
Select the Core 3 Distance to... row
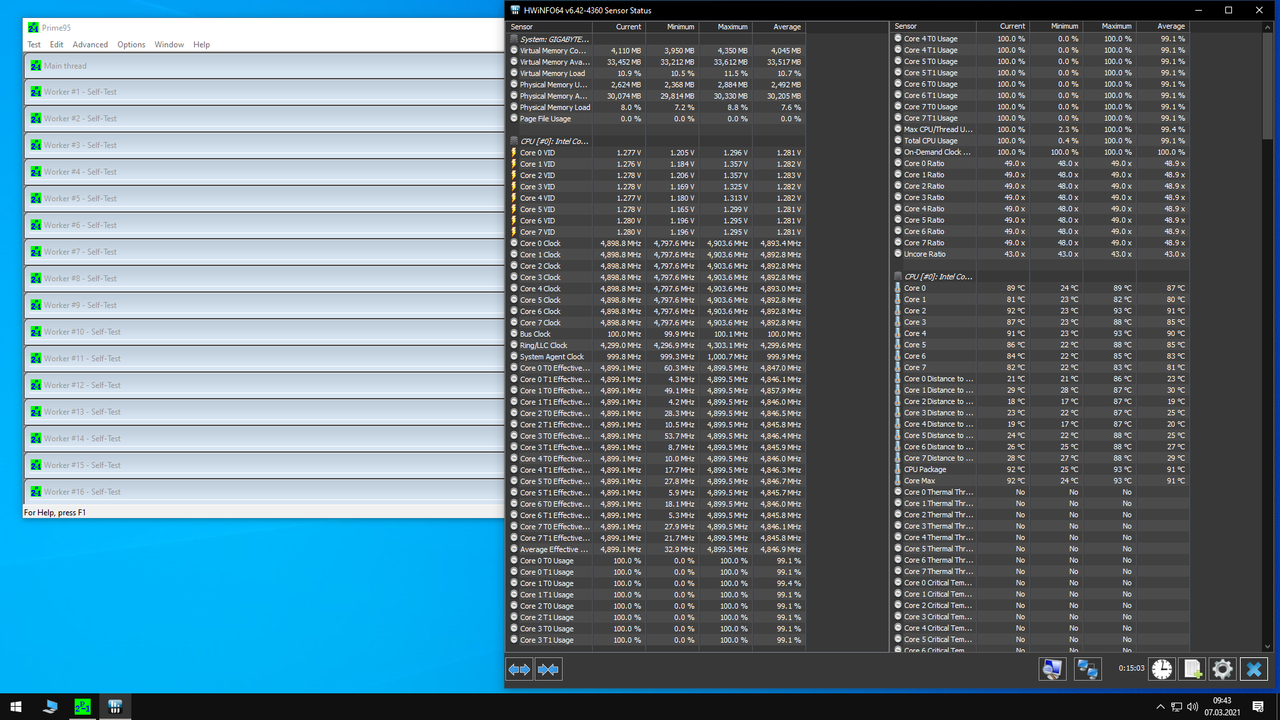tap(1040, 413)
